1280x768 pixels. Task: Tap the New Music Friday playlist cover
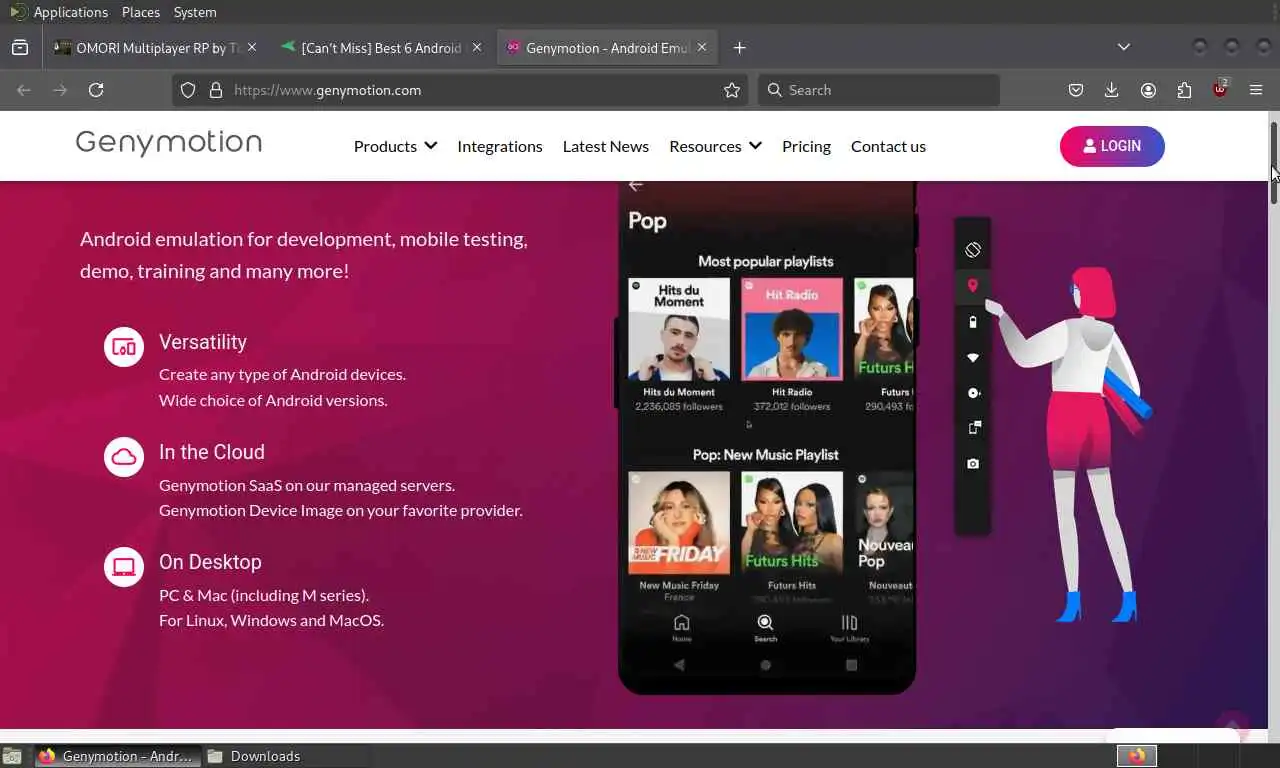point(679,523)
